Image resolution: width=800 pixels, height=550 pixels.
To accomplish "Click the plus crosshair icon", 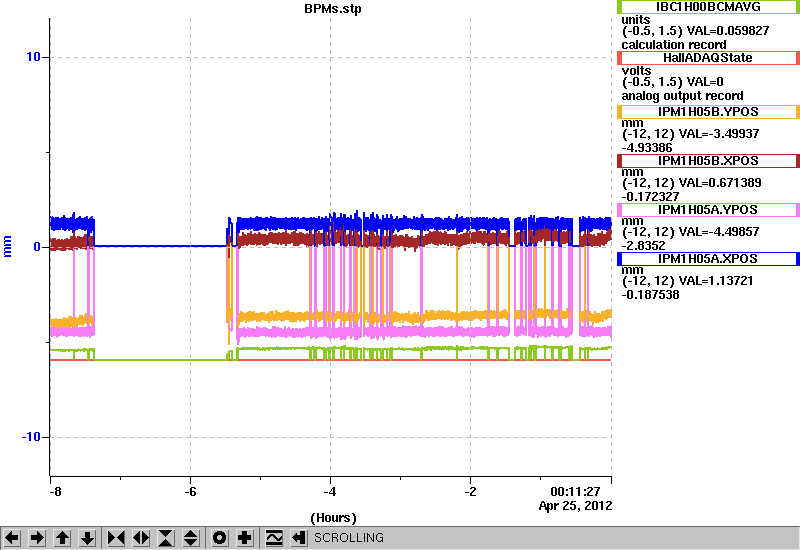I will 245,538.
